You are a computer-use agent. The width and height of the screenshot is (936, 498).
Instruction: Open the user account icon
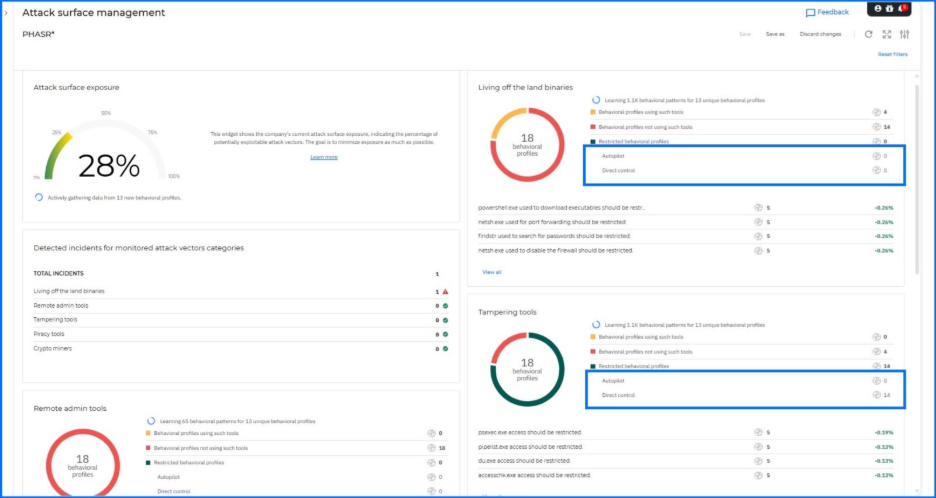click(878, 9)
